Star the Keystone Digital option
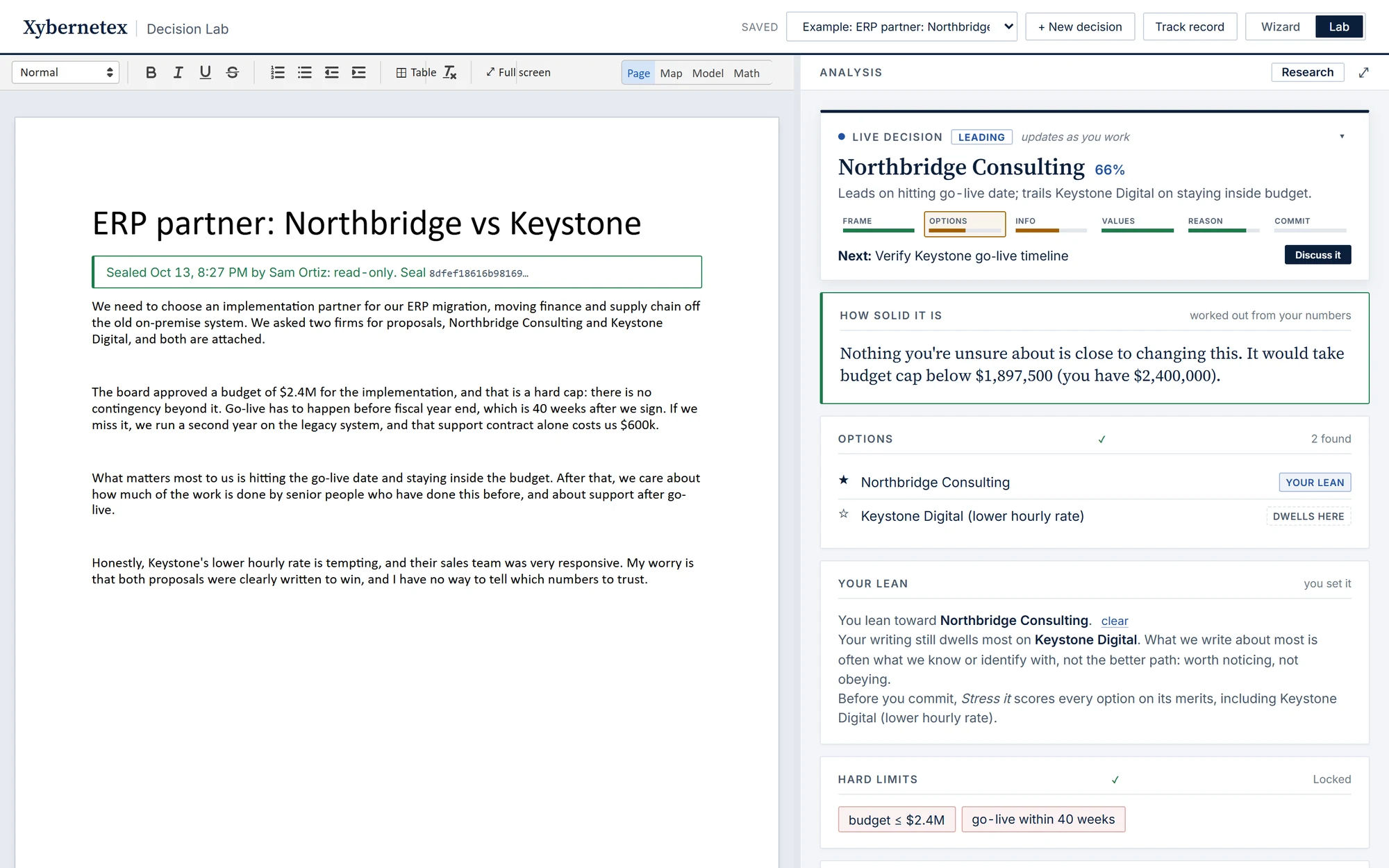Image resolution: width=1389 pixels, height=868 pixels. [x=843, y=514]
